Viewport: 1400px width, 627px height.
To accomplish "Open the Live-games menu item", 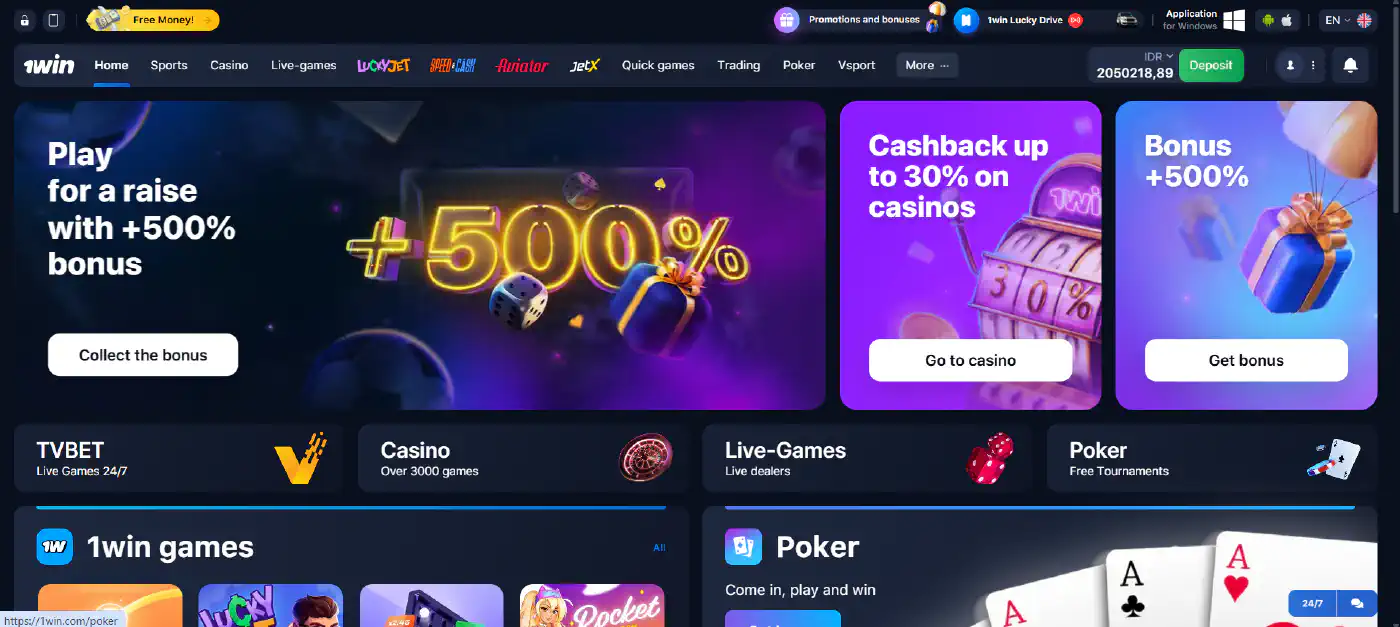I will pos(303,65).
